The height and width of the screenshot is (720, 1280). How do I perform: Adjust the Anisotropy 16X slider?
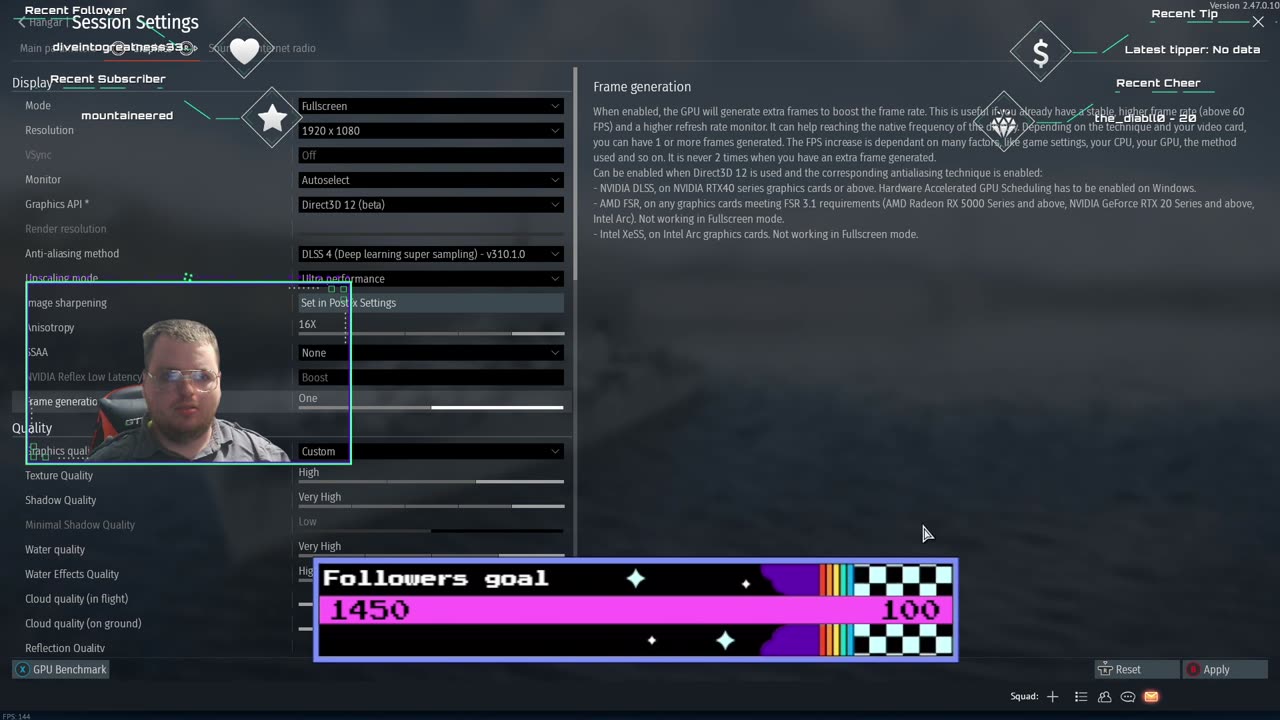(431, 333)
